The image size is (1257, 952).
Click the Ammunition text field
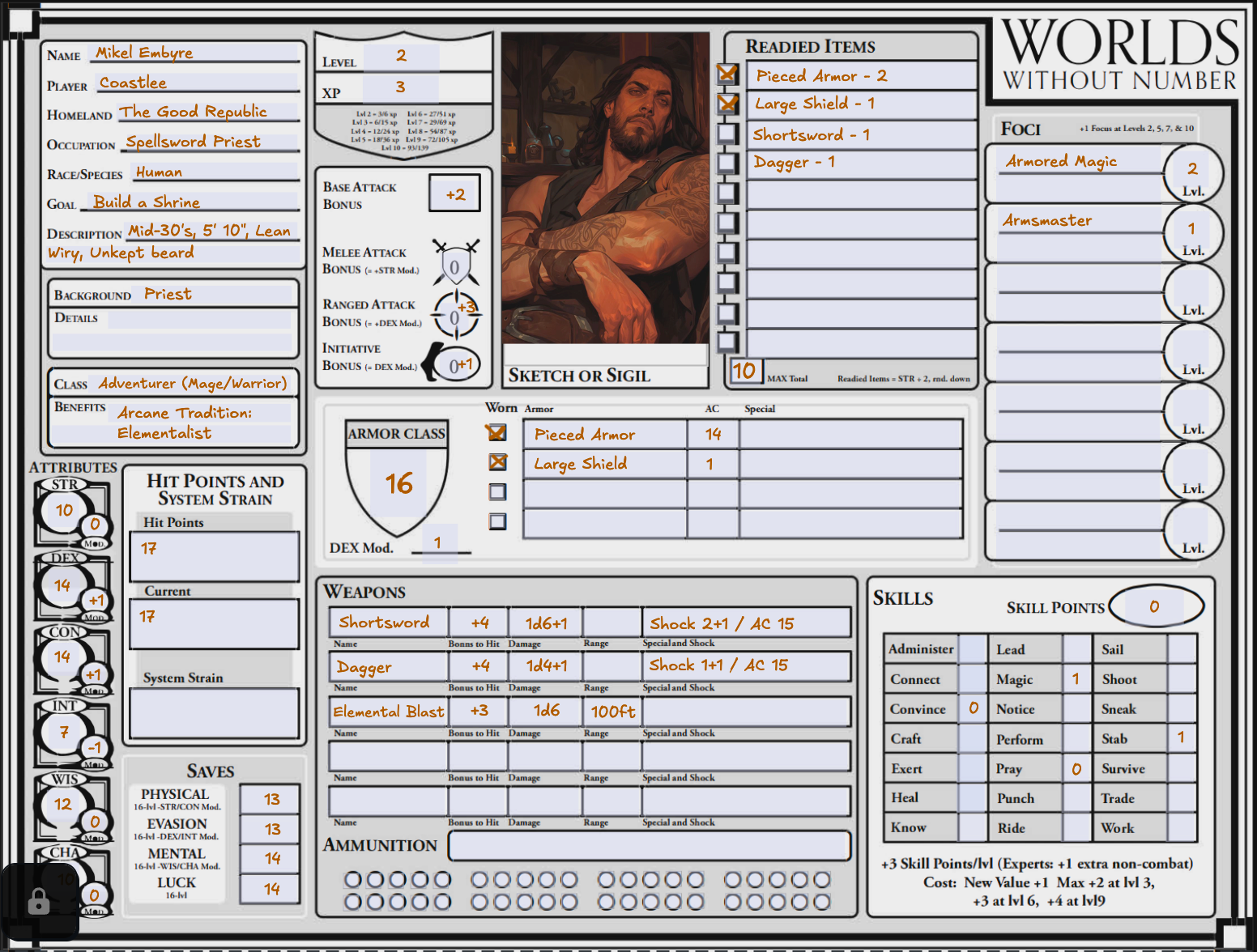[x=649, y=845]
